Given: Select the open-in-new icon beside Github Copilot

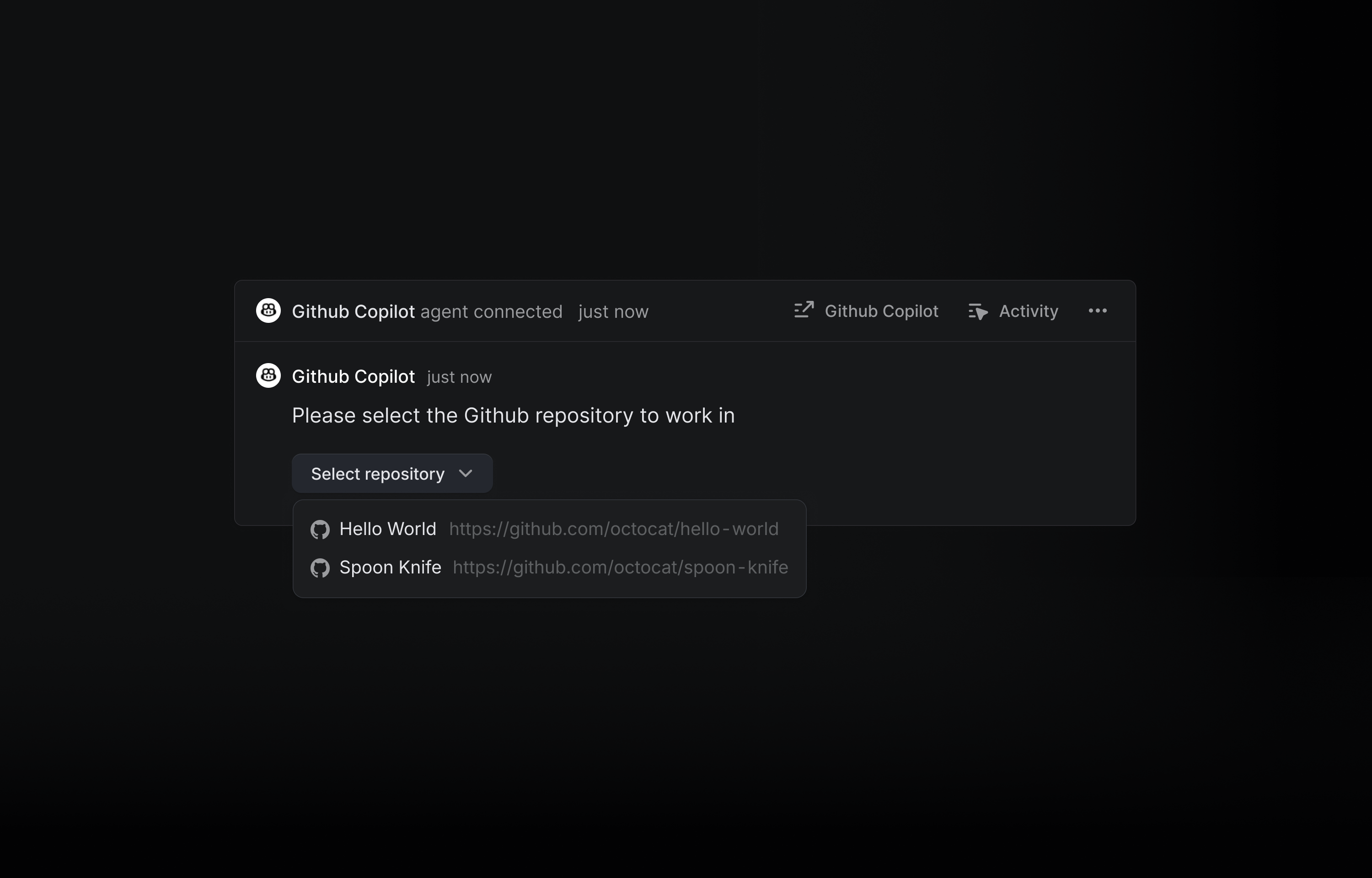Looking at the screenshot, I should point(804,310).
